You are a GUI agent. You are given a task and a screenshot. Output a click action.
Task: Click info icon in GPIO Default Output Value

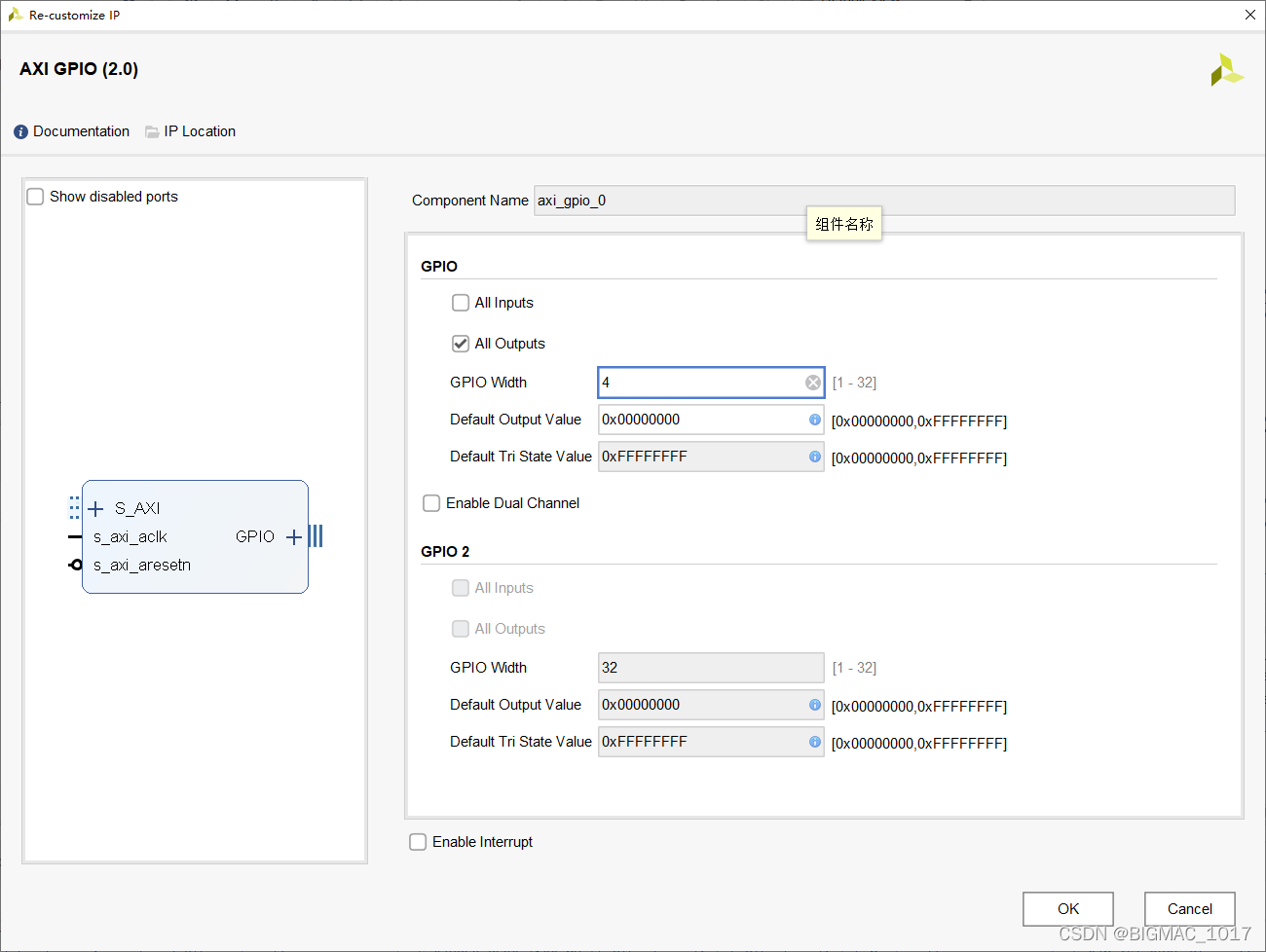click(815, 420)
